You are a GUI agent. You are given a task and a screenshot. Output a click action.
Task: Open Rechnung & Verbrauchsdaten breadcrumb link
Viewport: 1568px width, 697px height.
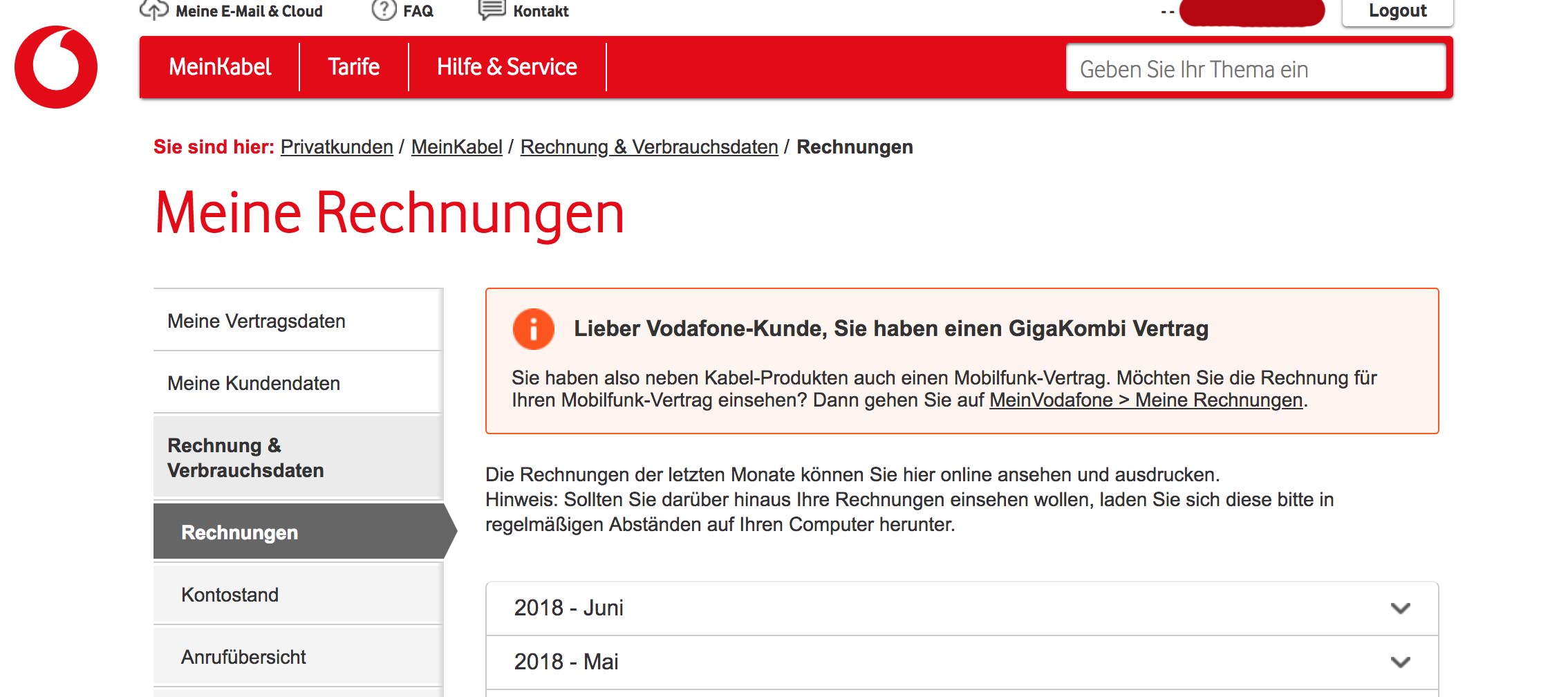coord(649,147)
